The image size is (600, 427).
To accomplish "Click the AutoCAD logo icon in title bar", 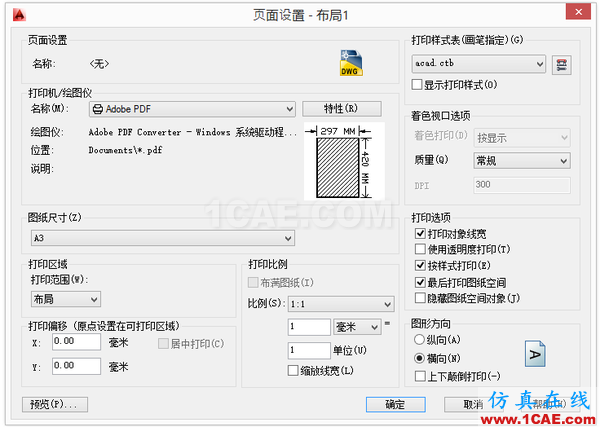I will pos(19,15).
